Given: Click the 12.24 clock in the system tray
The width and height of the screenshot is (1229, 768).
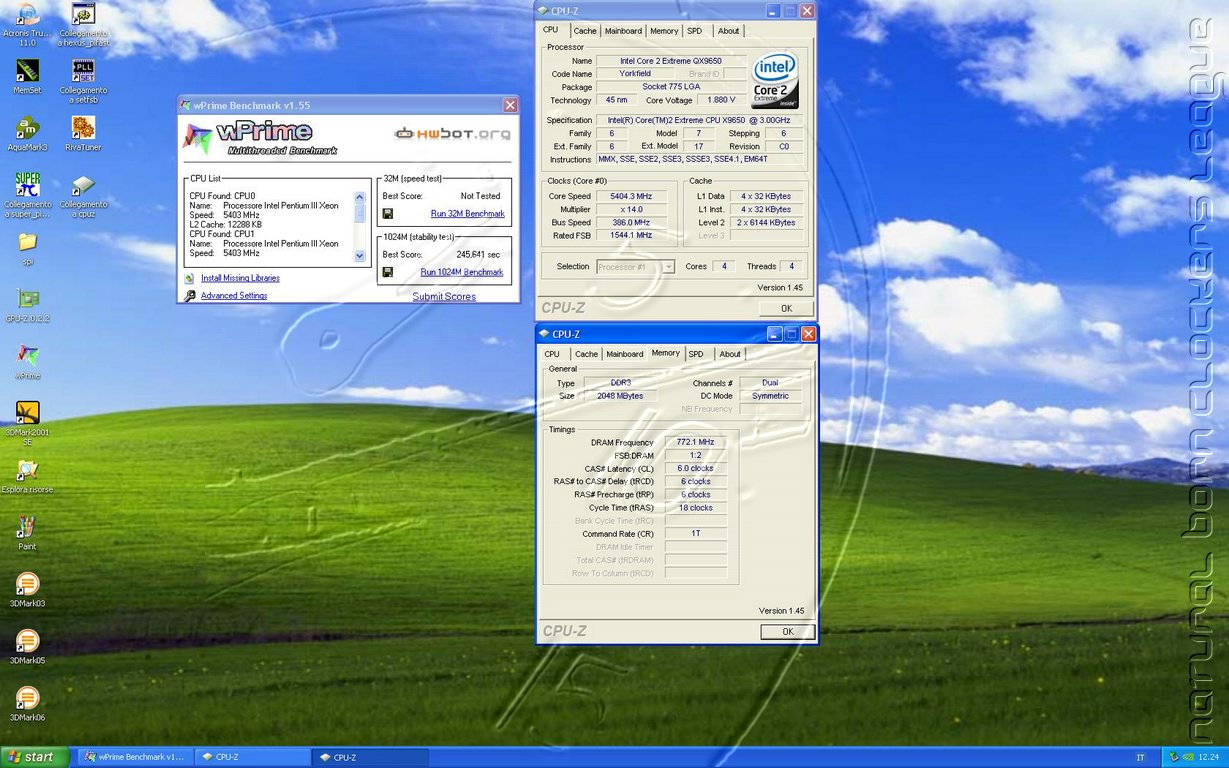Looking at the screenshot, I should [1208, 757].
